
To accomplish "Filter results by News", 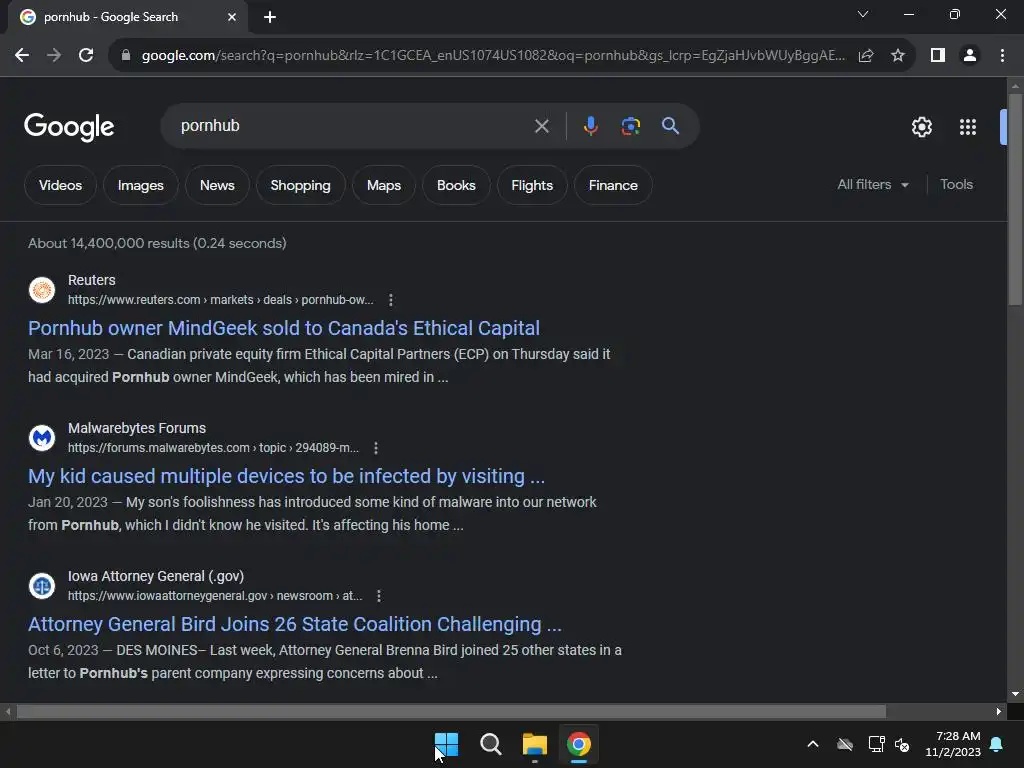I will coord(217,185).
